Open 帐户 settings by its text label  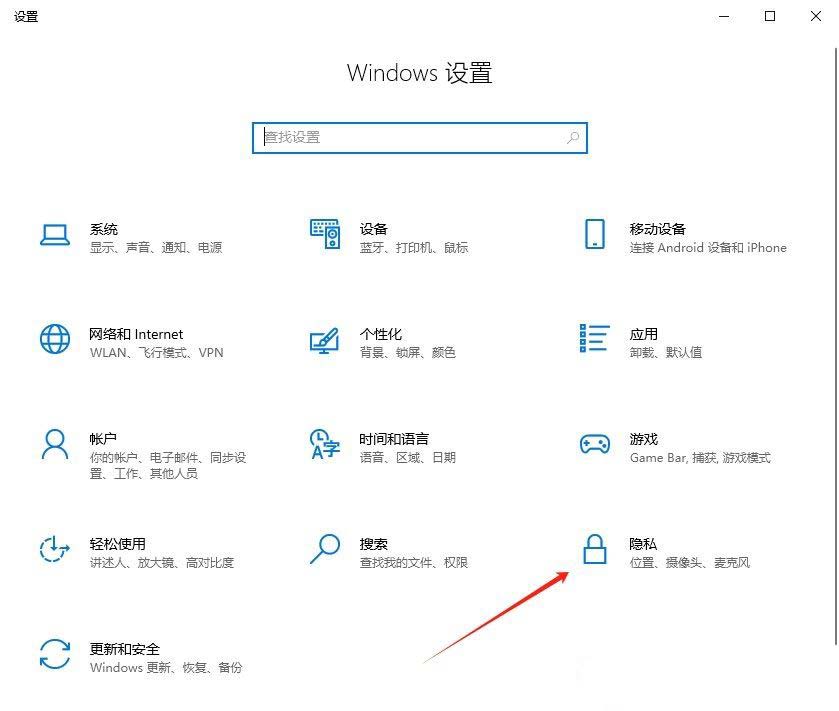pyautogui.click(x=103, y=438)
